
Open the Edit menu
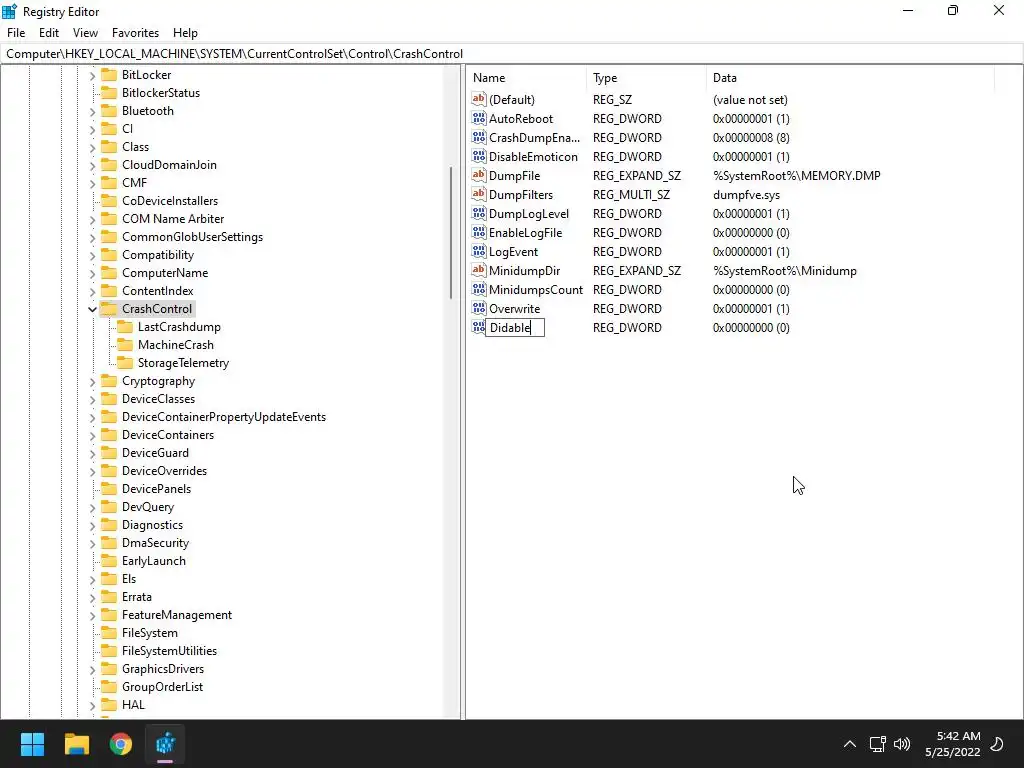click(49, 33)
